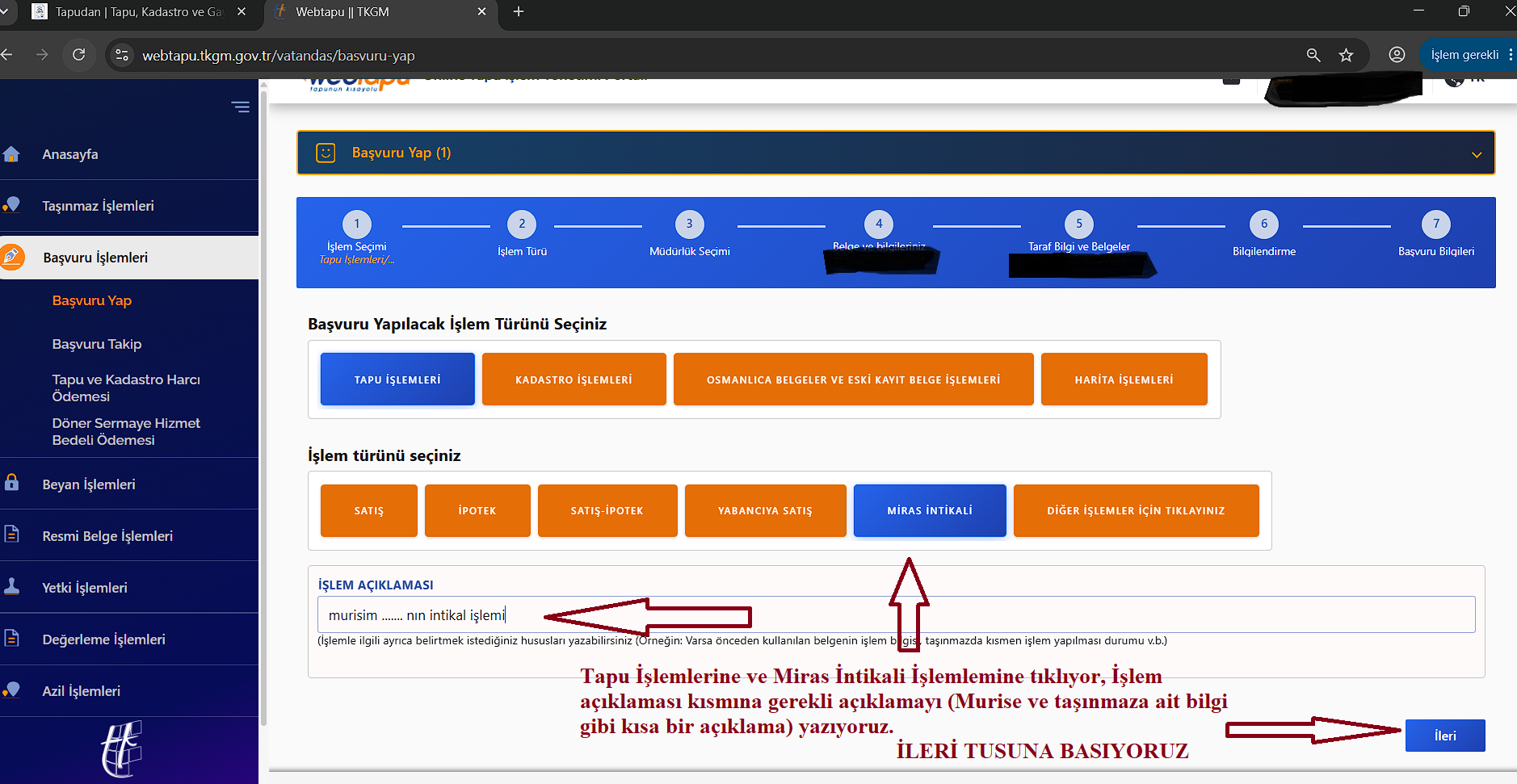
Task: Click the Resmi Belge İşlemleri document icon
Action: [11, 535]
